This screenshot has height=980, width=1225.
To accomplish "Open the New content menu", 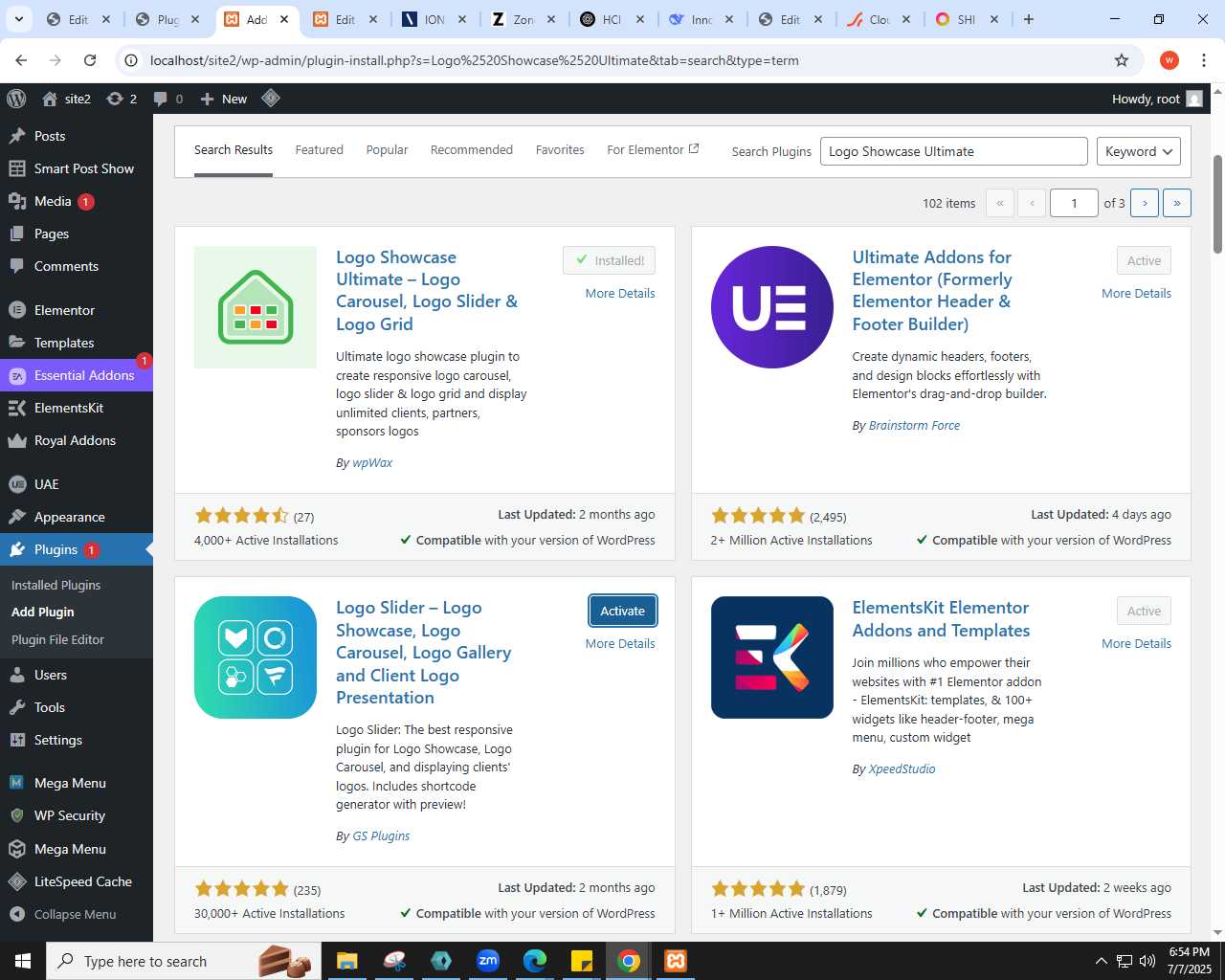I will click(x=223, y=99).
